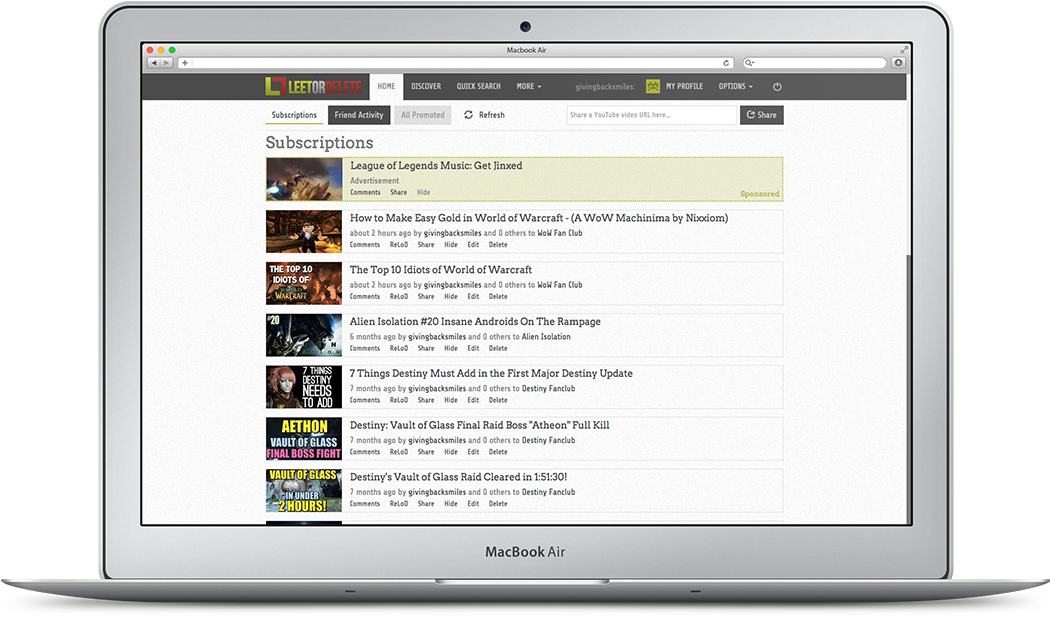Open The Top 10 Idiots of World of Warcraft

(x=441, y=269)
